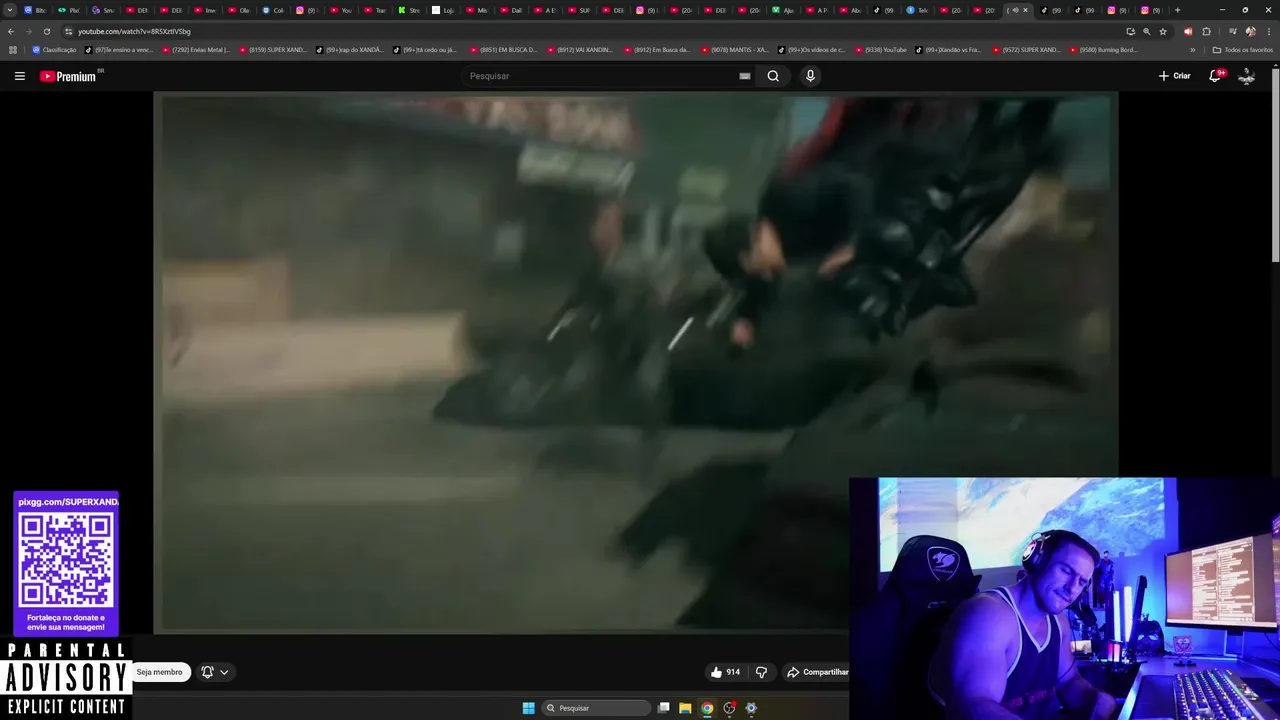Open the Todos os favoritos folder
The image size is (1280, 720).
click(x=1242, y=50)
